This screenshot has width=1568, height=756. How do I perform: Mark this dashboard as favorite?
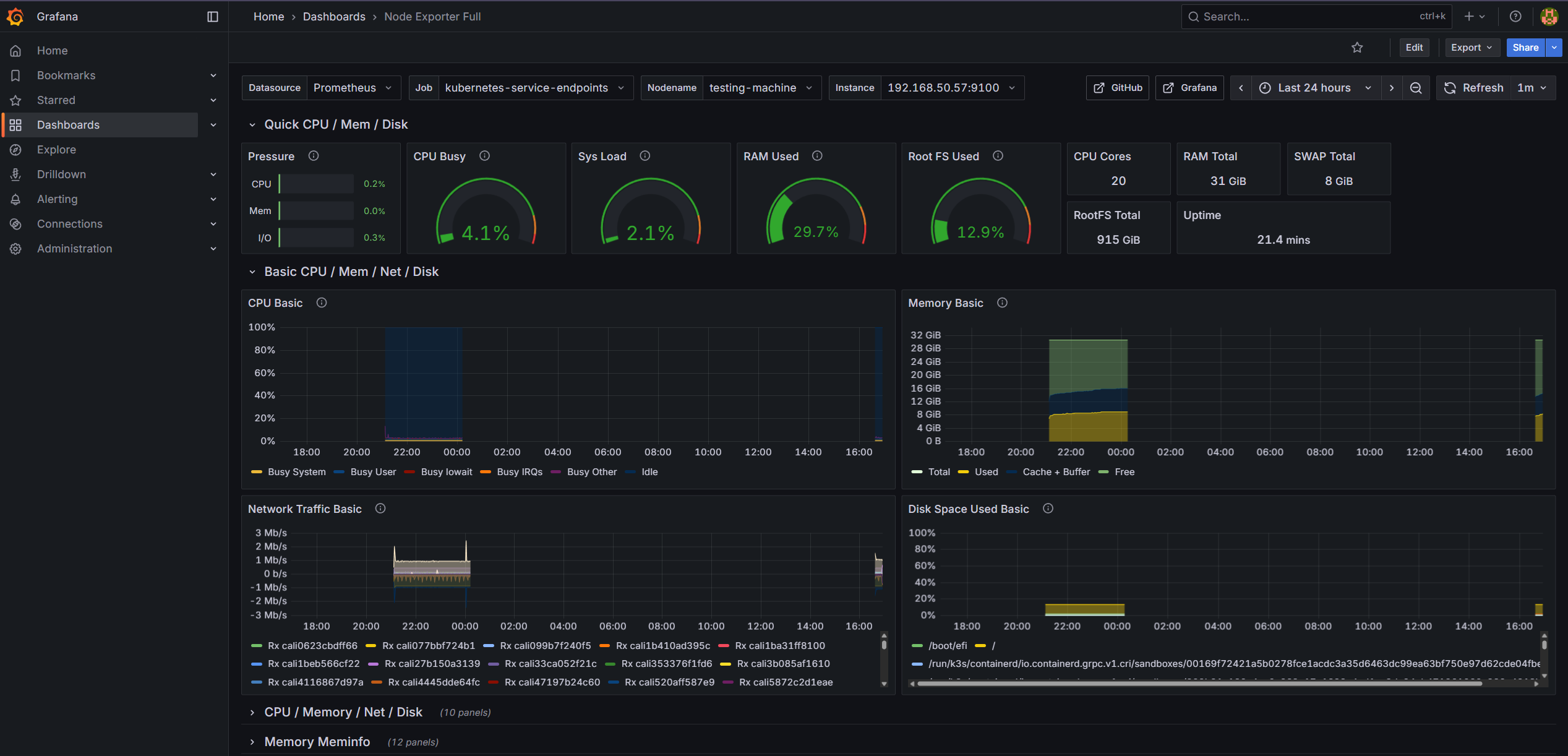point(1357,47)
